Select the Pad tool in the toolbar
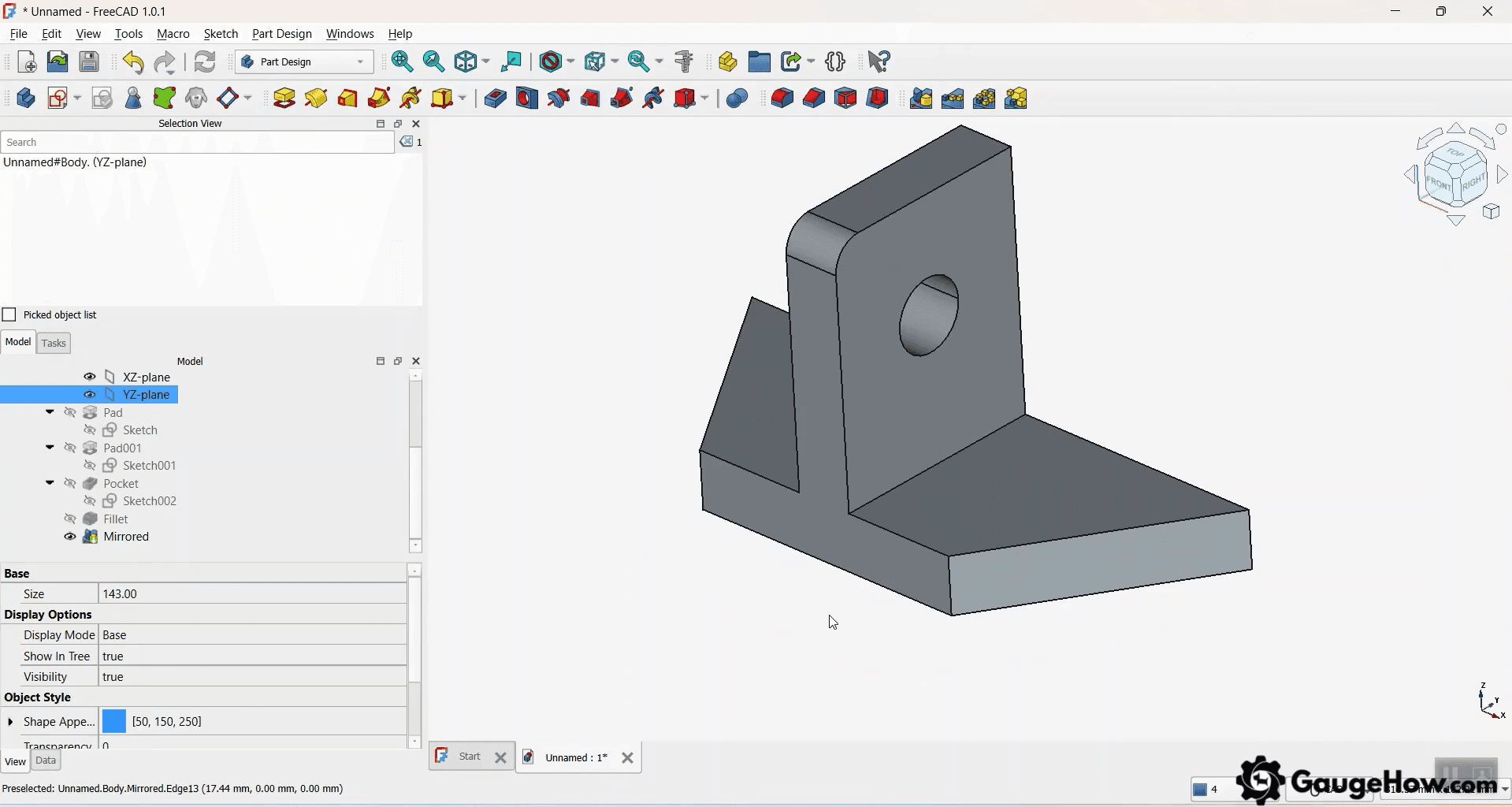Image resolution: width=1512 pixels, height=807 pixels. 284,98
